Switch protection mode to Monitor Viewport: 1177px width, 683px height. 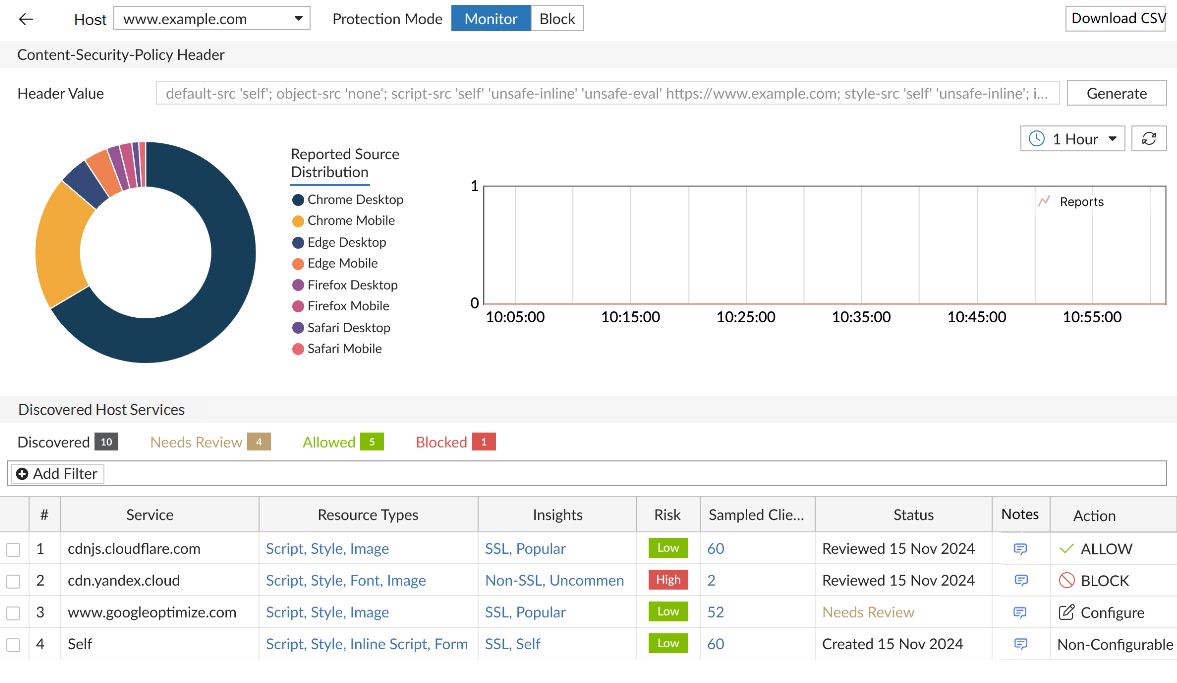[x=491, y=19]
